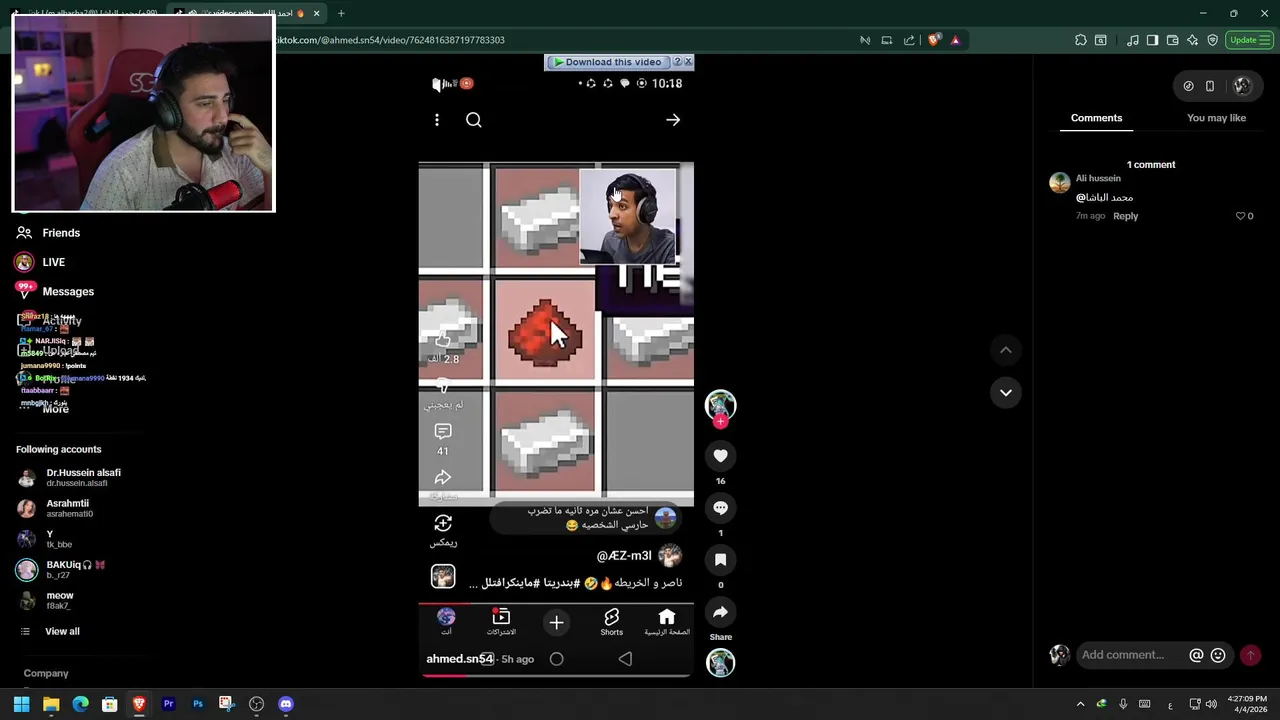Bookmark the video to favorites

(x=720, y=560)
